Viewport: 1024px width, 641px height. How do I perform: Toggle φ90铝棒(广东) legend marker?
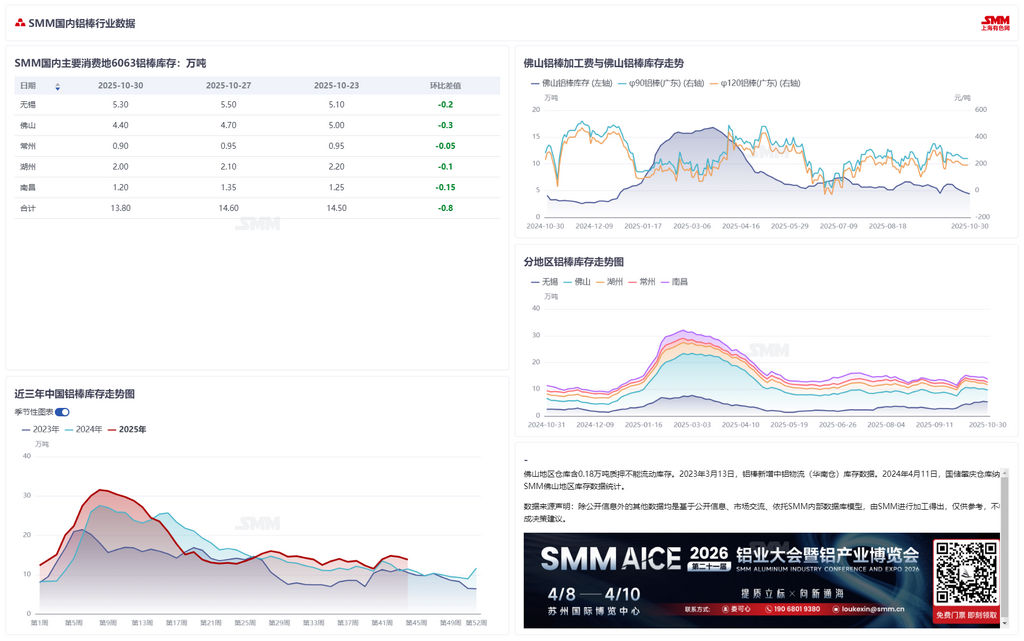point(660,83)
